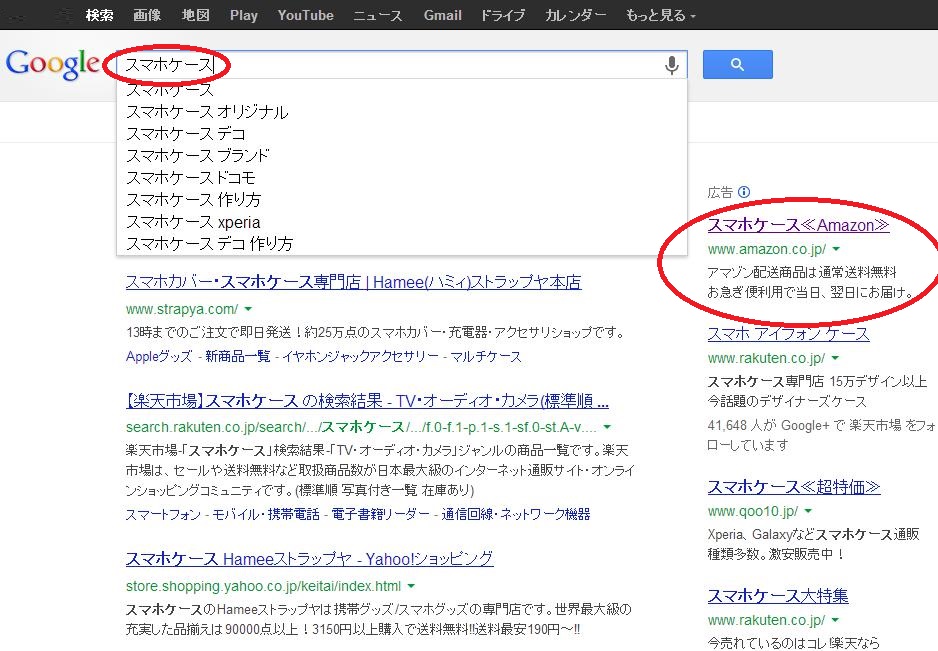The image size is (938, 651).
Task: Open YouTube from the top navigation bar
Action: (x=305, y=15)
